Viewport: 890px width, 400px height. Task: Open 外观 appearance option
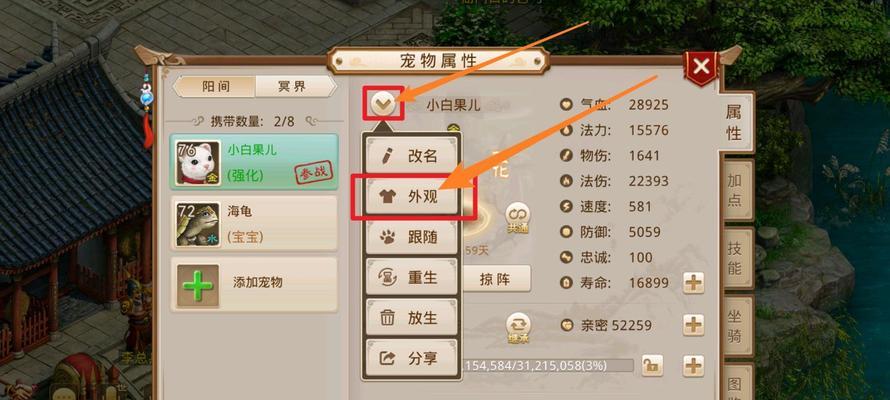(412, 196)
